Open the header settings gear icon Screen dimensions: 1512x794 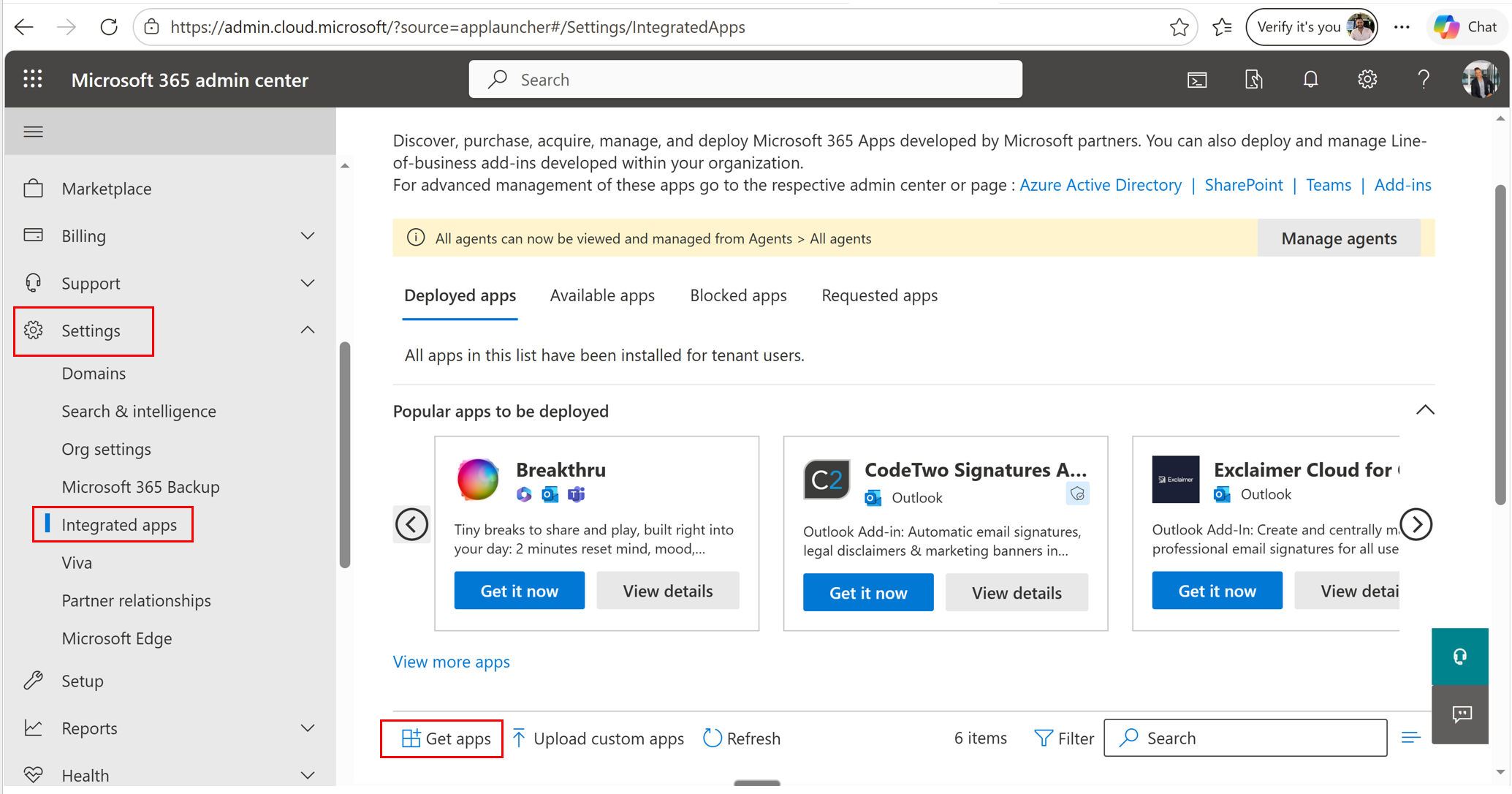(x=1367, y=80)
